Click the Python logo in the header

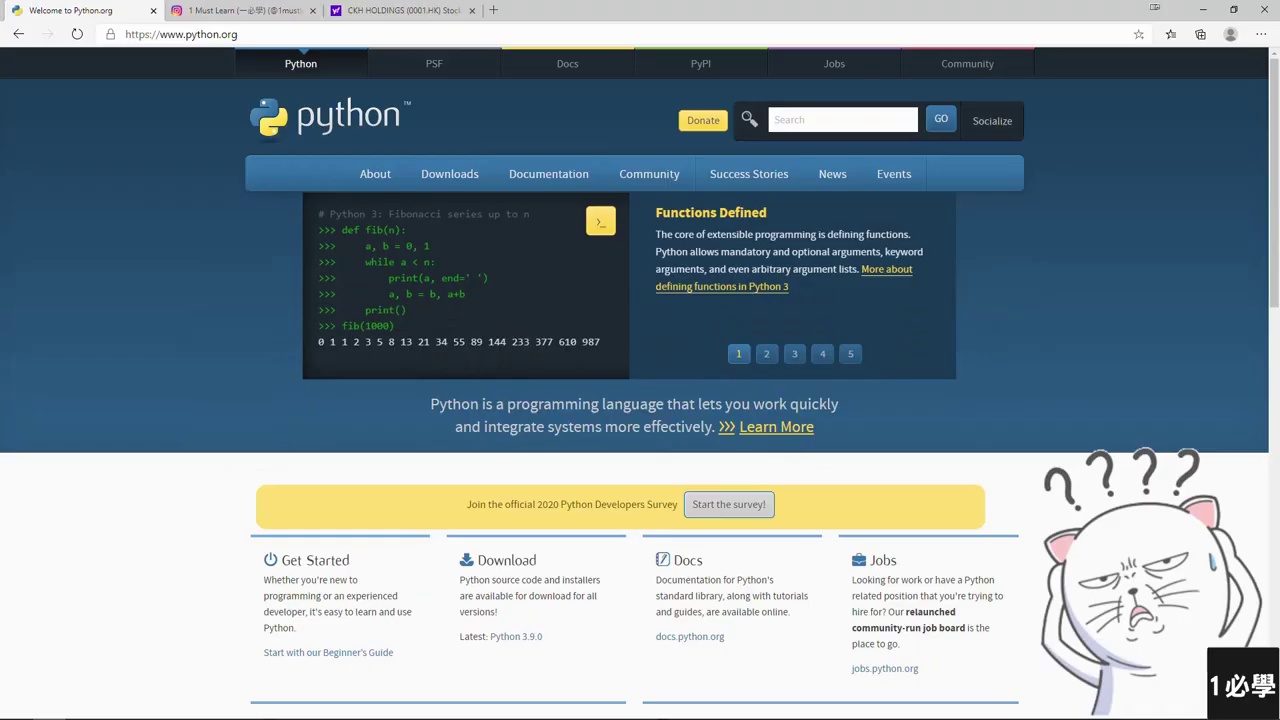(x=329, y=117)
